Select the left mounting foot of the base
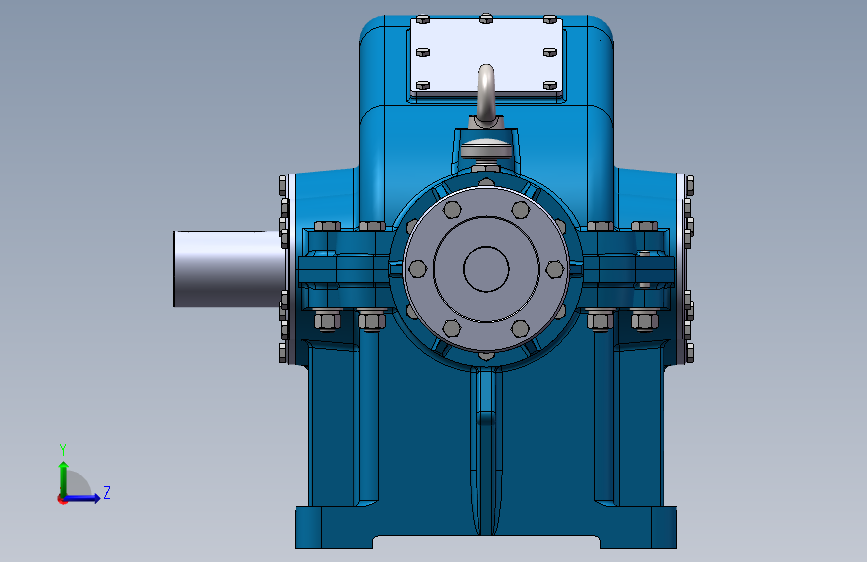 tap(335, 527)
